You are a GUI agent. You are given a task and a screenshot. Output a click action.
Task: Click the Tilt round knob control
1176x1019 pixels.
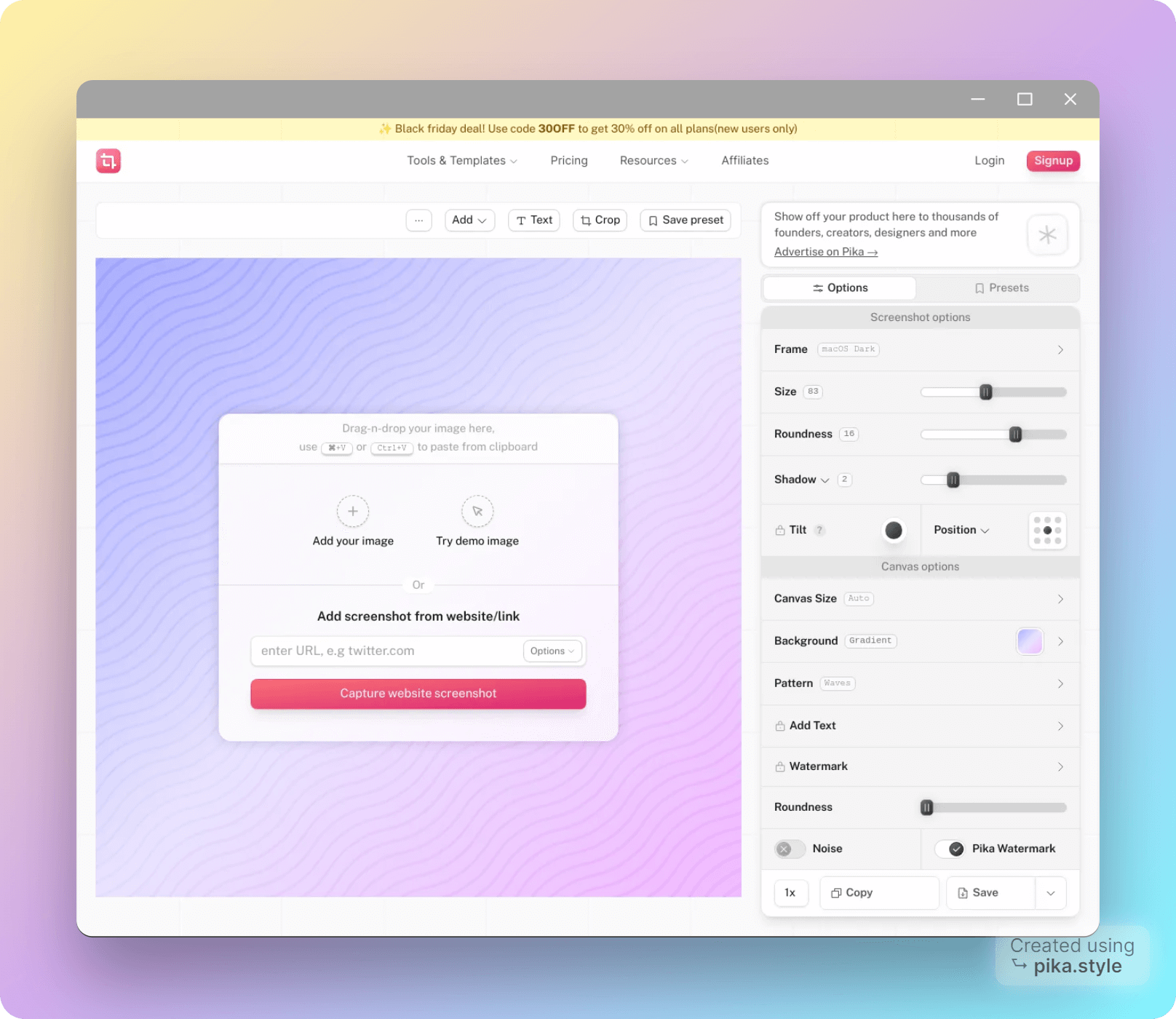[x=894, y=530]
